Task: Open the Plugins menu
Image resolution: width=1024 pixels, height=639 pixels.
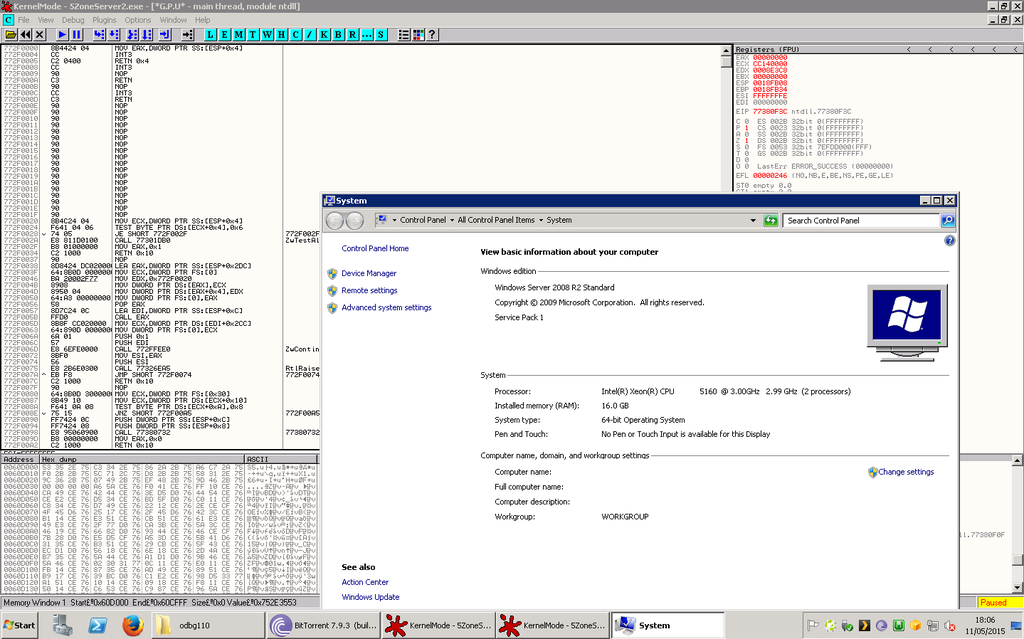Action: (104, 19)
